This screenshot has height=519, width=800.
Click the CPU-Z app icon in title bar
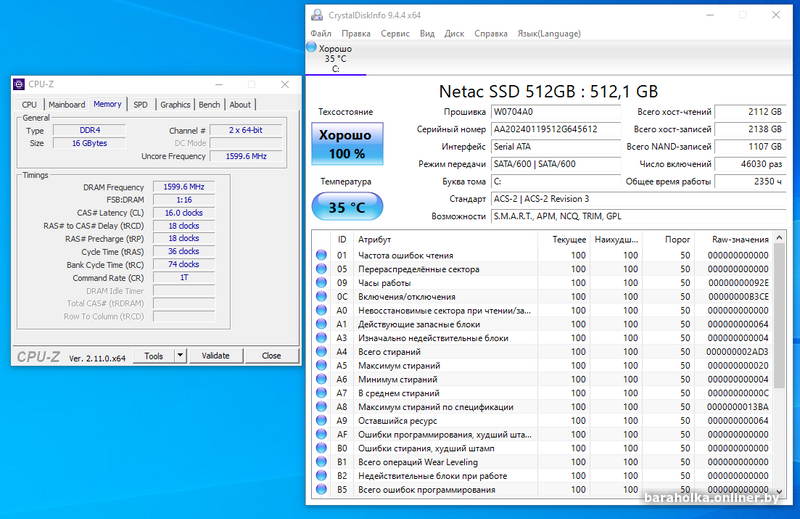click(x=19, y=84)
